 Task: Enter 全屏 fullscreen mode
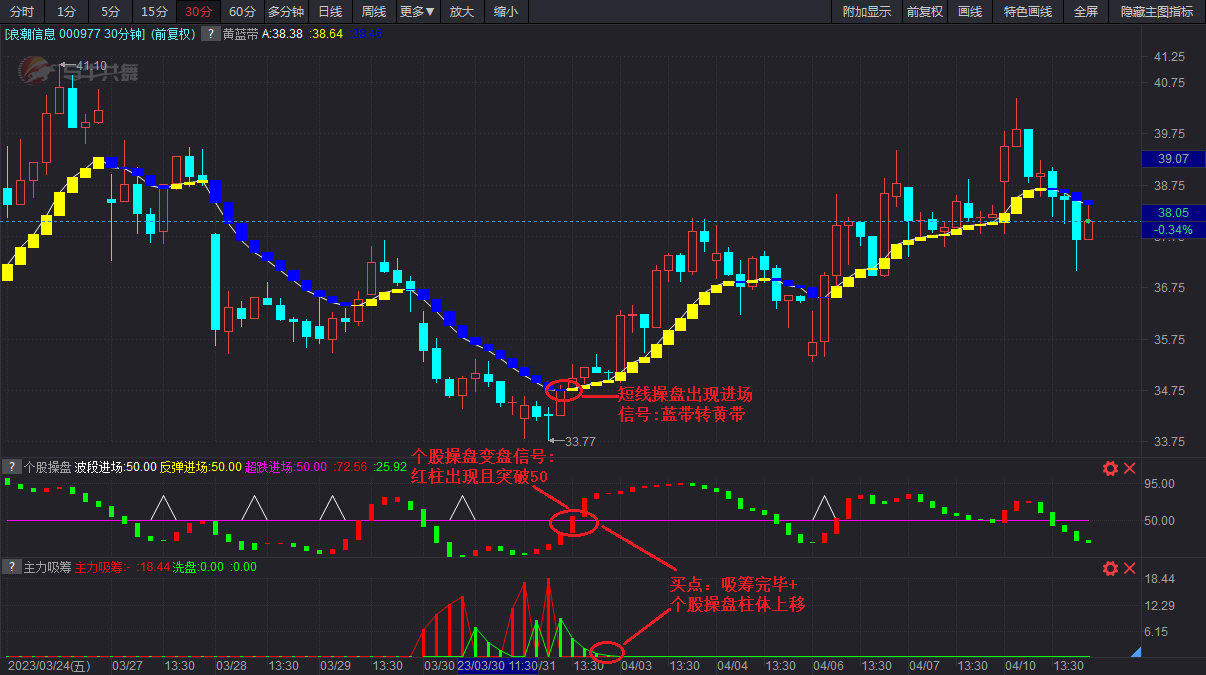(x=1086, y=12)
